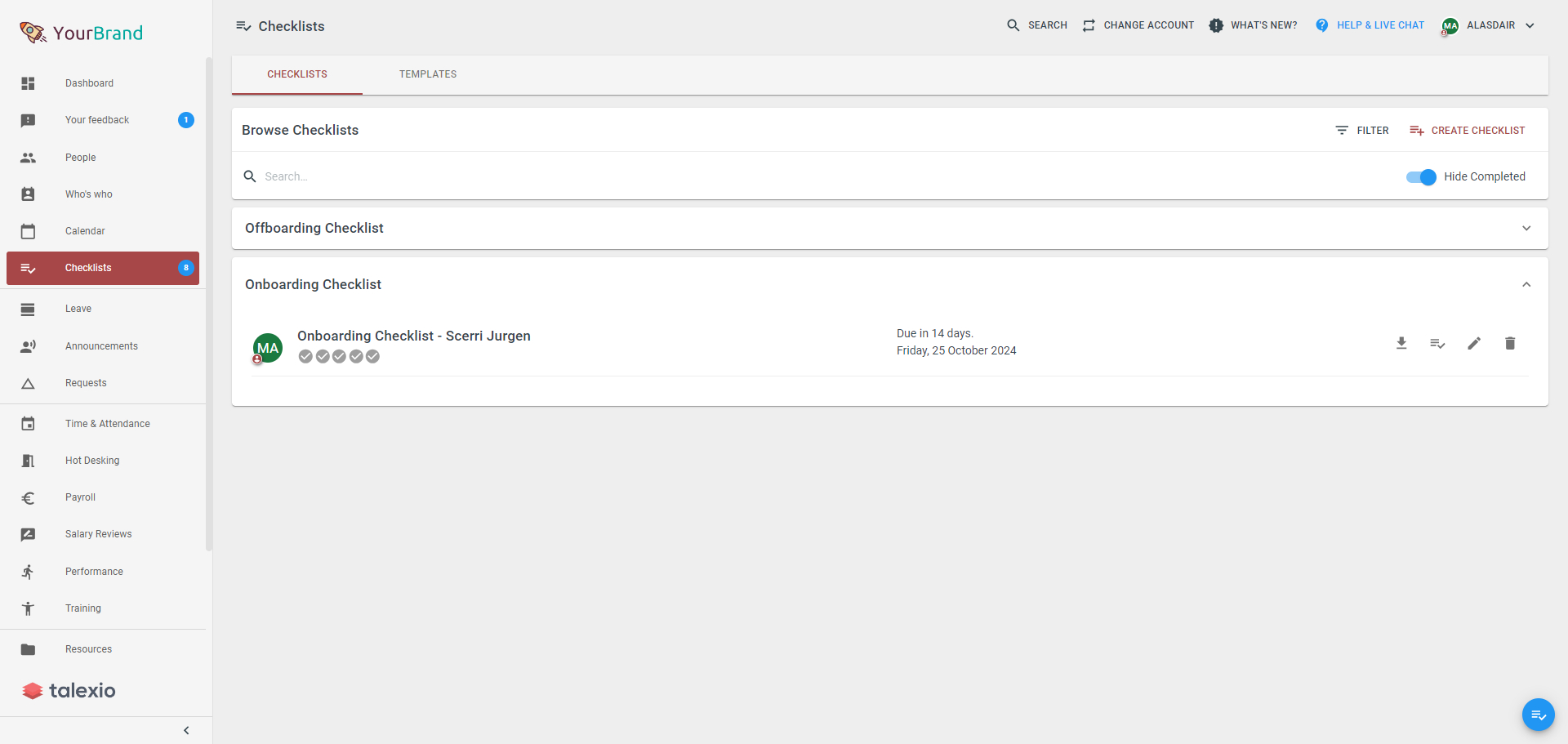Delete the Scerri Jurgen checklist with trash icon
Image resolution: width=1568 pixels, height=744 pixels.
[1510, 343]
